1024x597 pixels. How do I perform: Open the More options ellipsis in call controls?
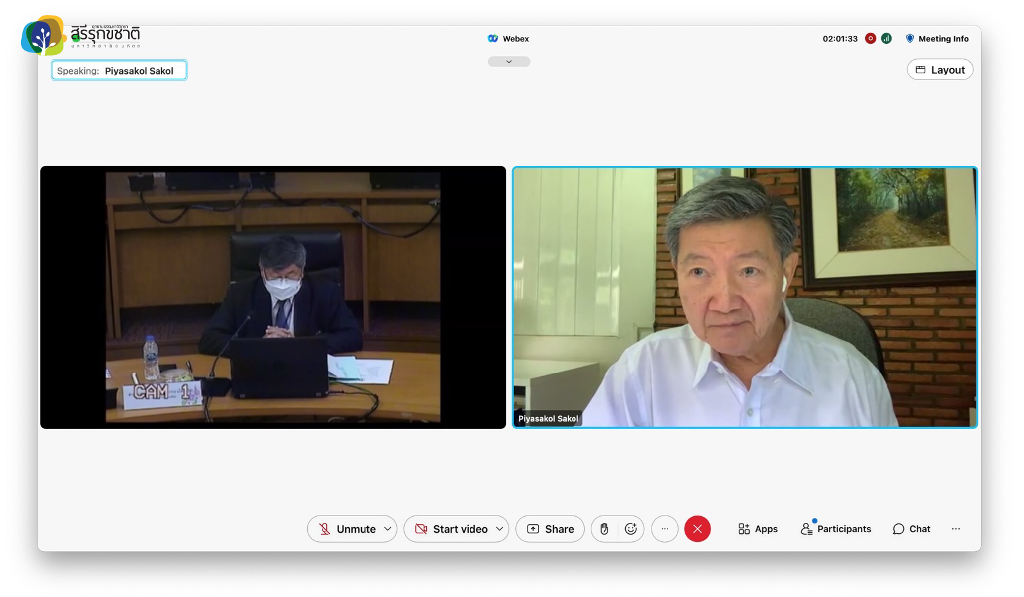(665, 529)
